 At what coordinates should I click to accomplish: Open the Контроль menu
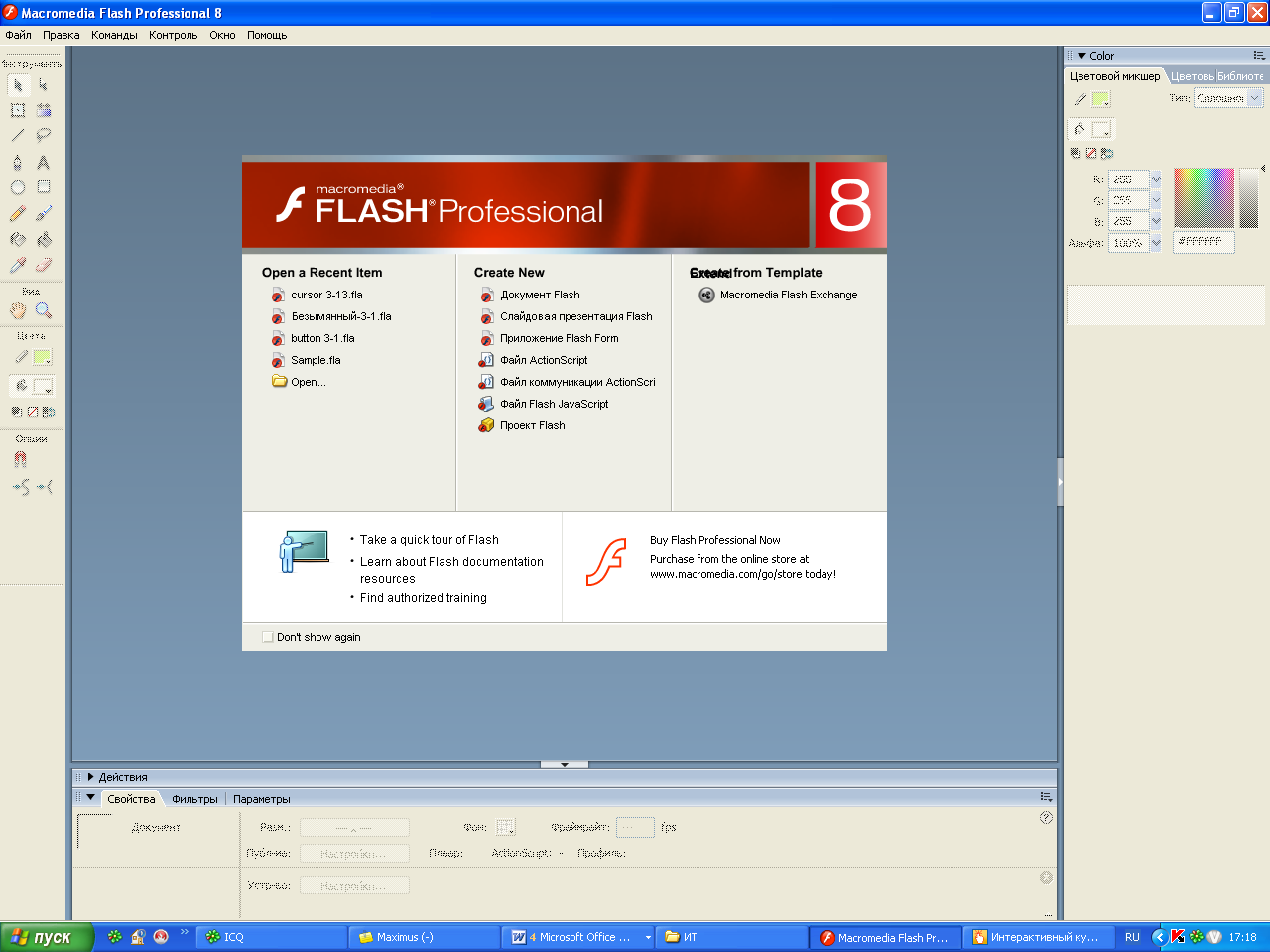174,35
